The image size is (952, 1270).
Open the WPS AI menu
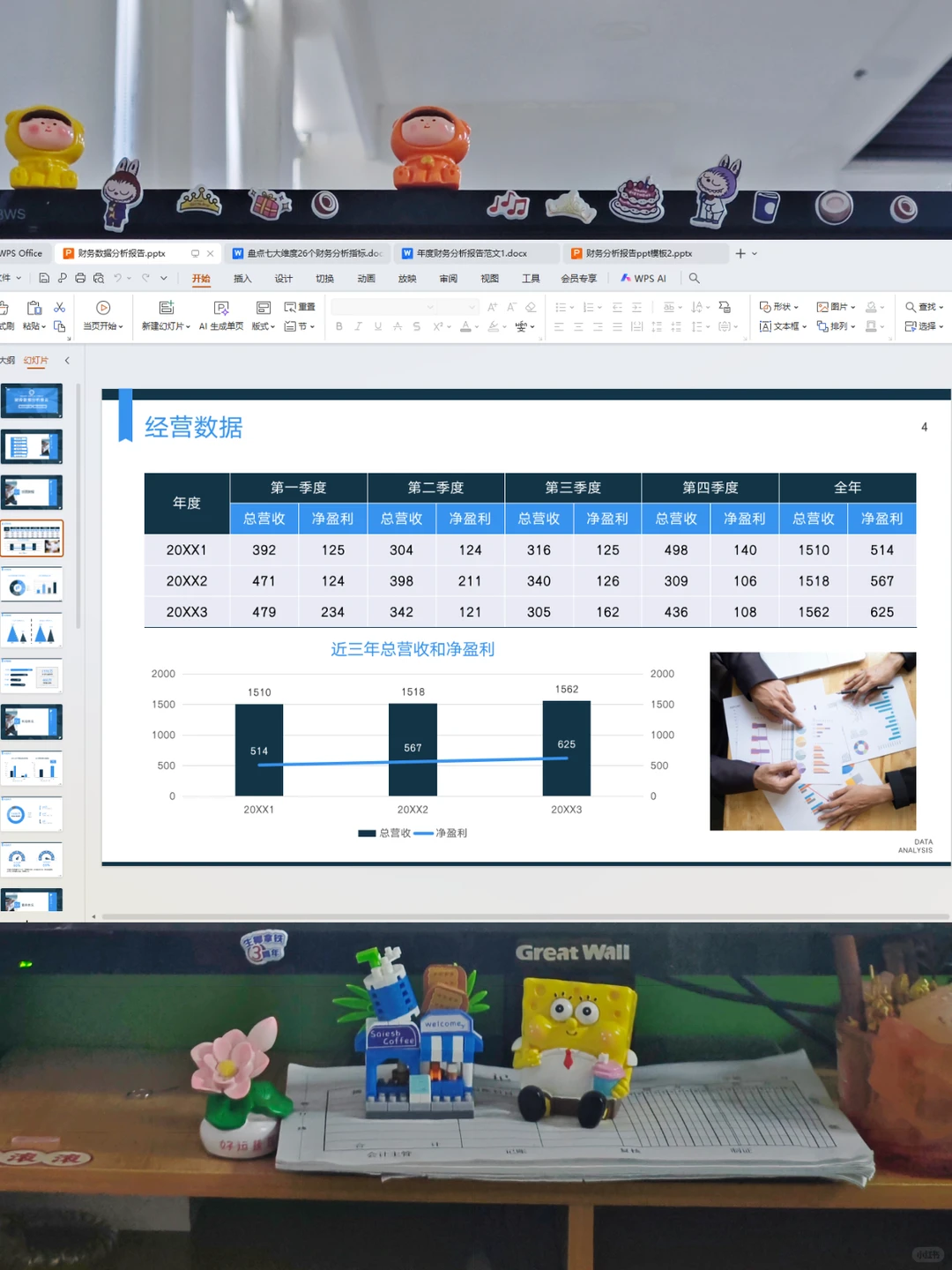tap(643, 279)
